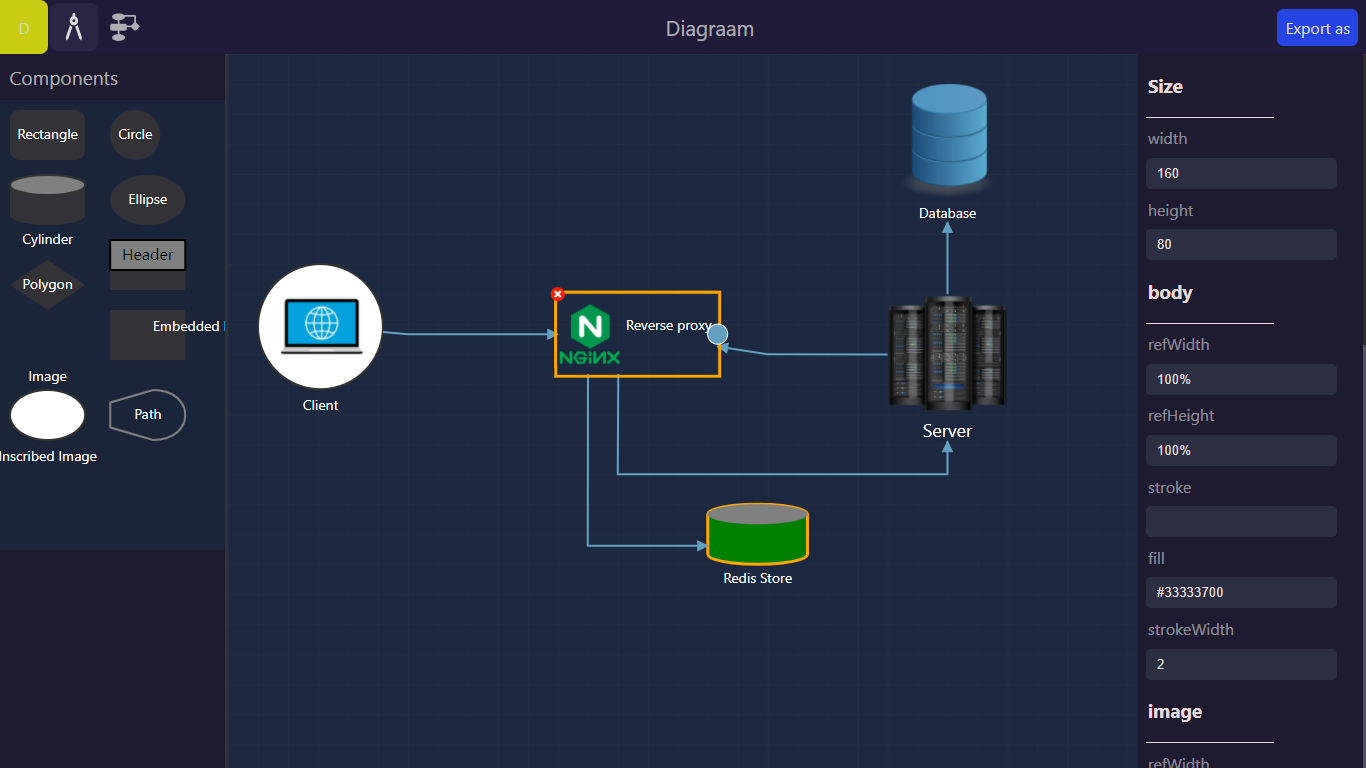Select the compass design tool icon
This screenshot has width=1366, height=768.
(75, 27)
